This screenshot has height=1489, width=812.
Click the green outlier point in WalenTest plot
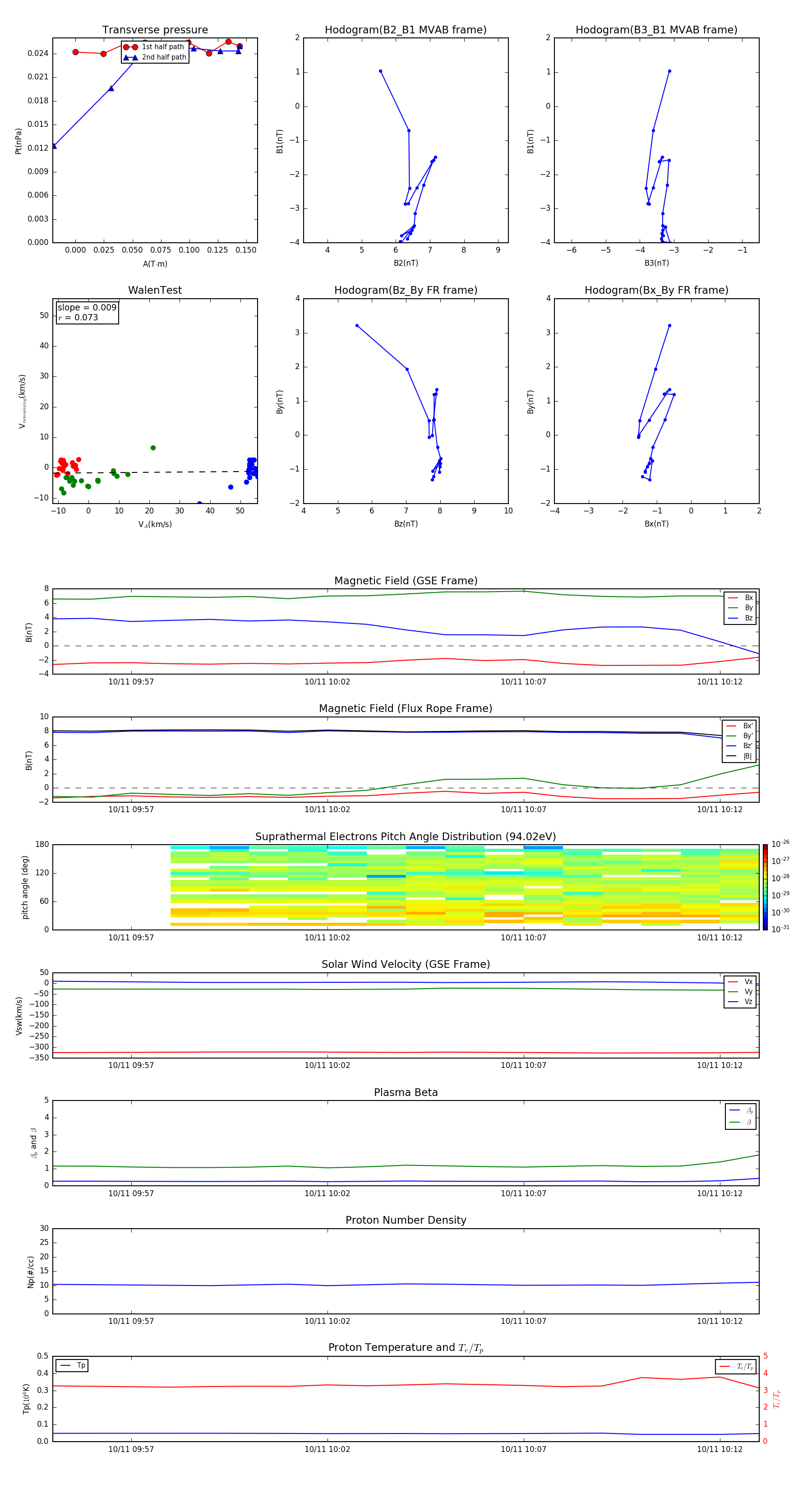(153, 448)
